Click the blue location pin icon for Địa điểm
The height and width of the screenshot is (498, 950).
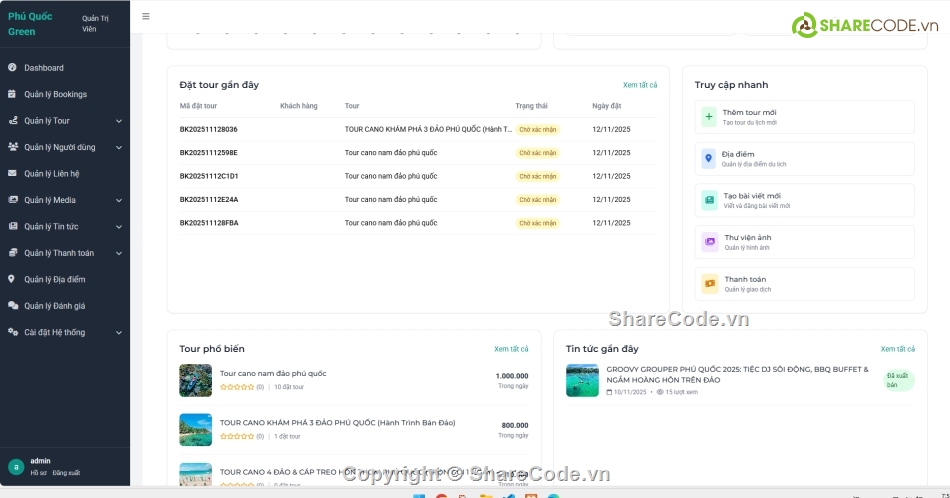[708, 159]
